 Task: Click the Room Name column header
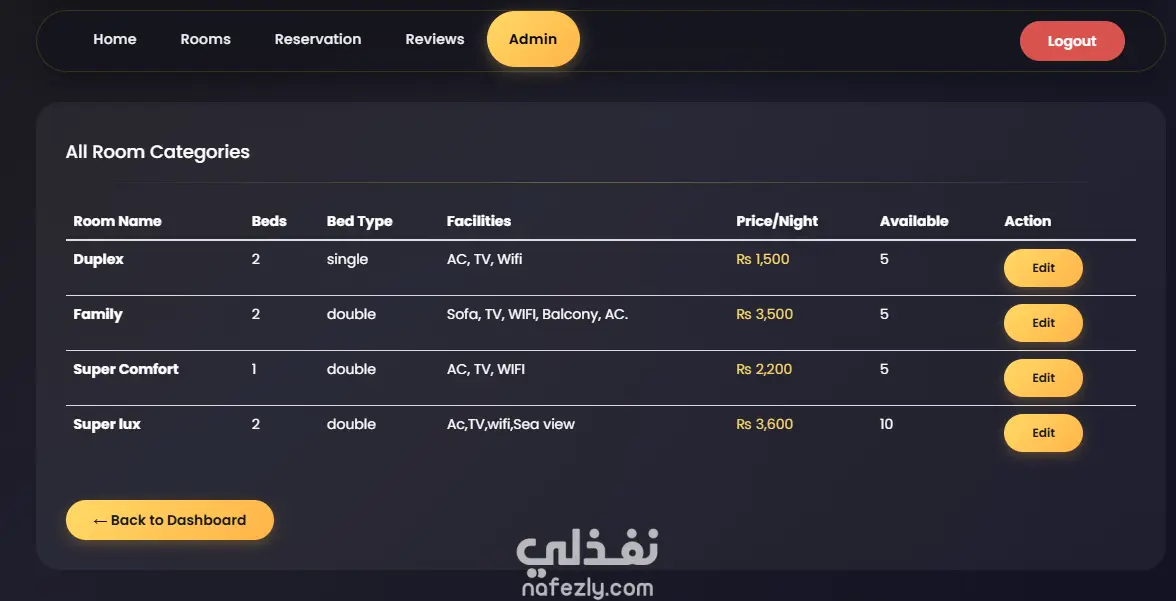(x=117, y=221)
